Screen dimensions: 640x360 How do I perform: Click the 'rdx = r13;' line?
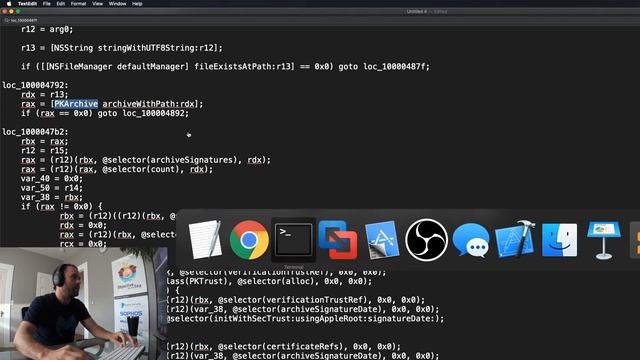pyautogui.click(x=44, y=95)
